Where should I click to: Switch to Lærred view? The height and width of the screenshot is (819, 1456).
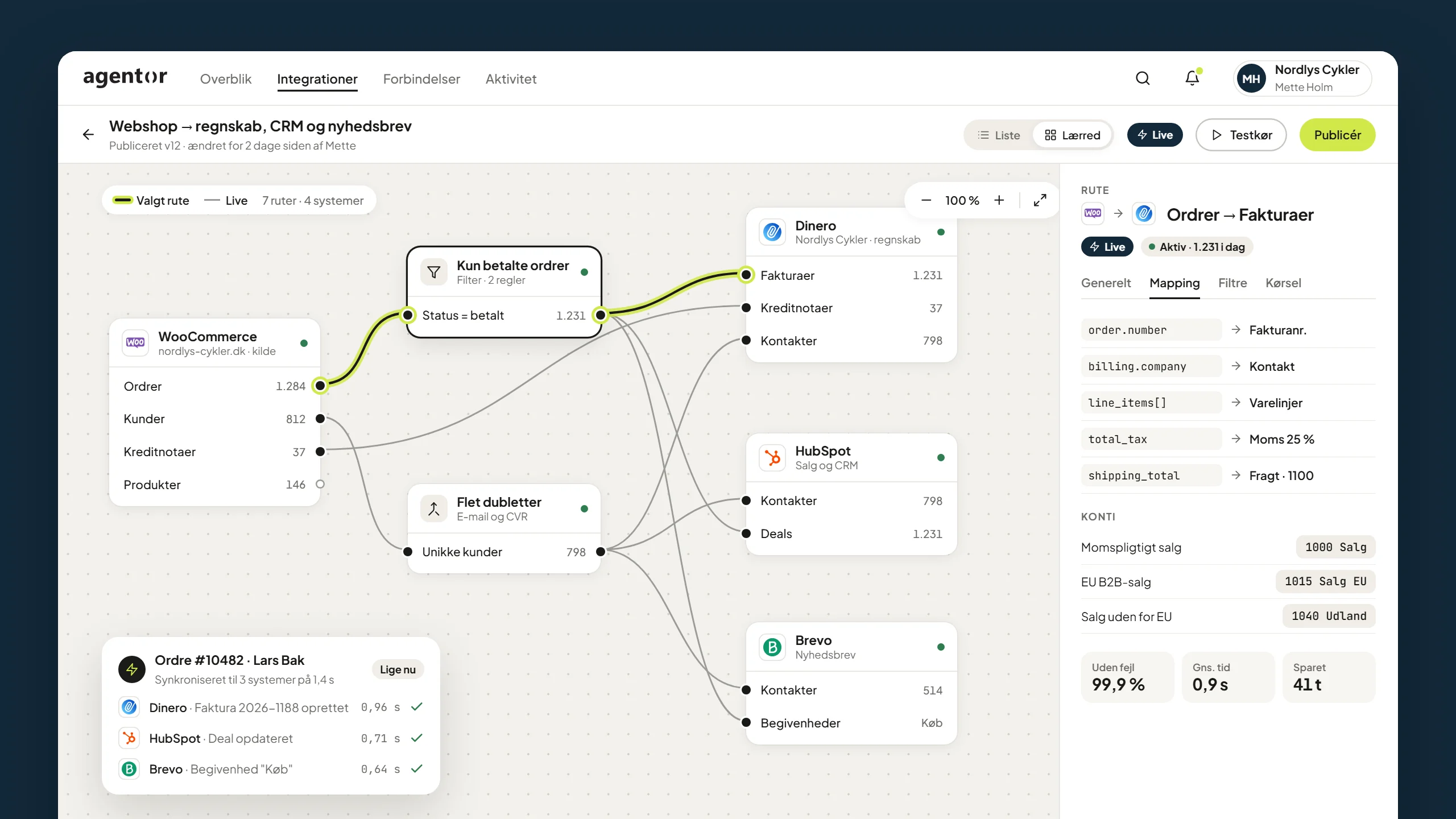pos(1072,135)
